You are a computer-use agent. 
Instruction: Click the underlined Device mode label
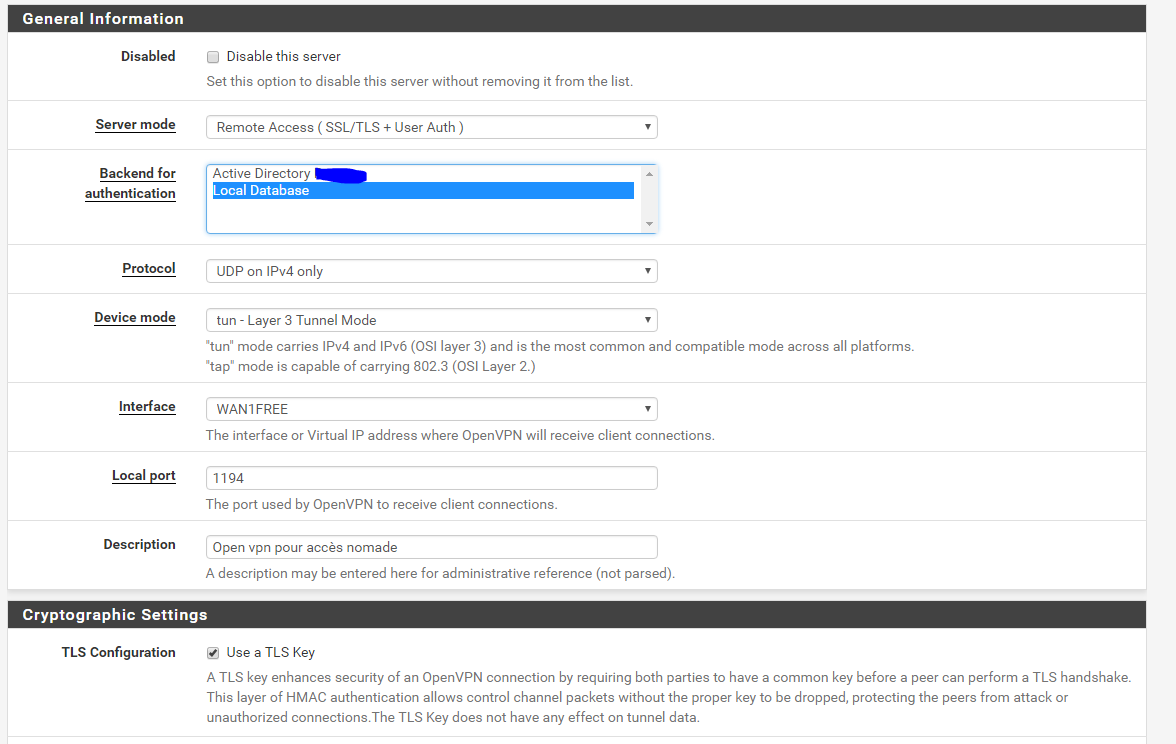[135, 318]
